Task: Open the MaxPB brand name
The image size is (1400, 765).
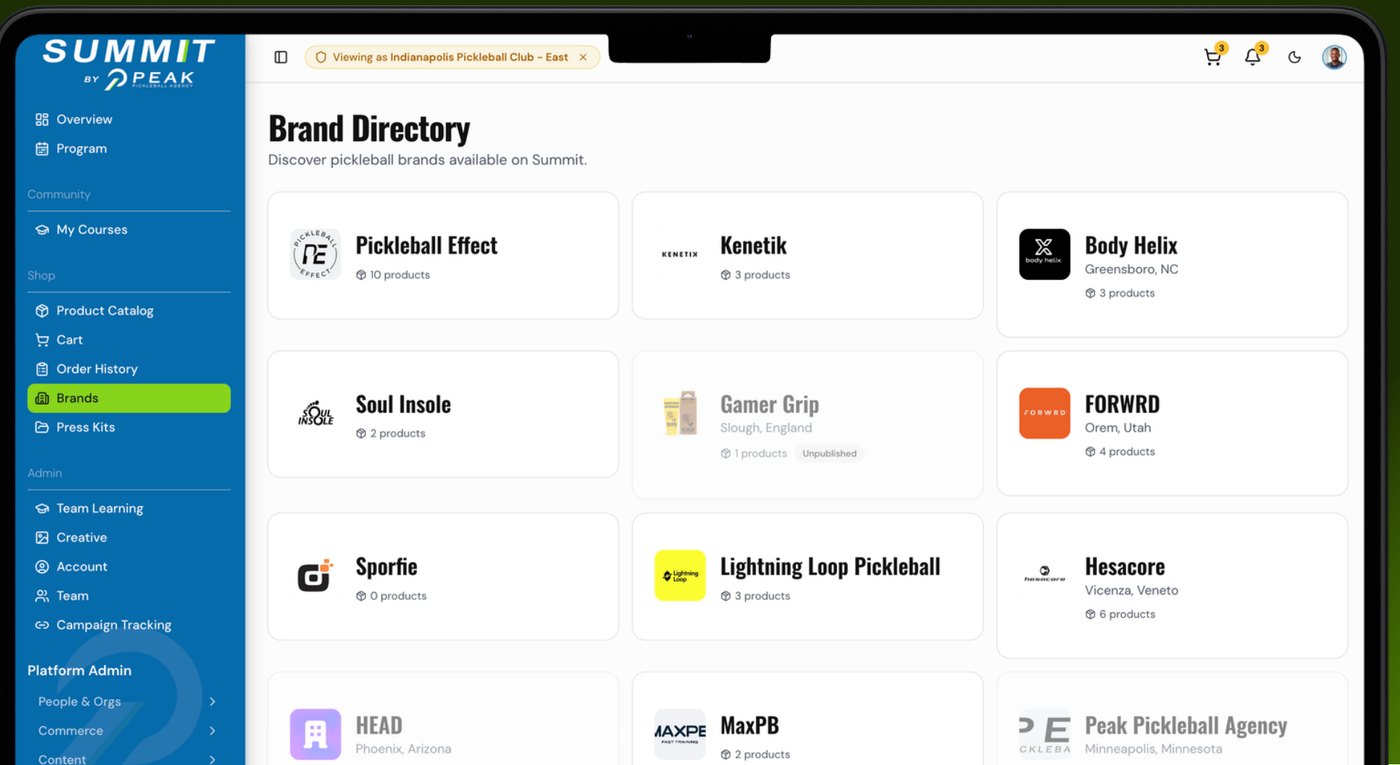Action: (x=749, y=725)
